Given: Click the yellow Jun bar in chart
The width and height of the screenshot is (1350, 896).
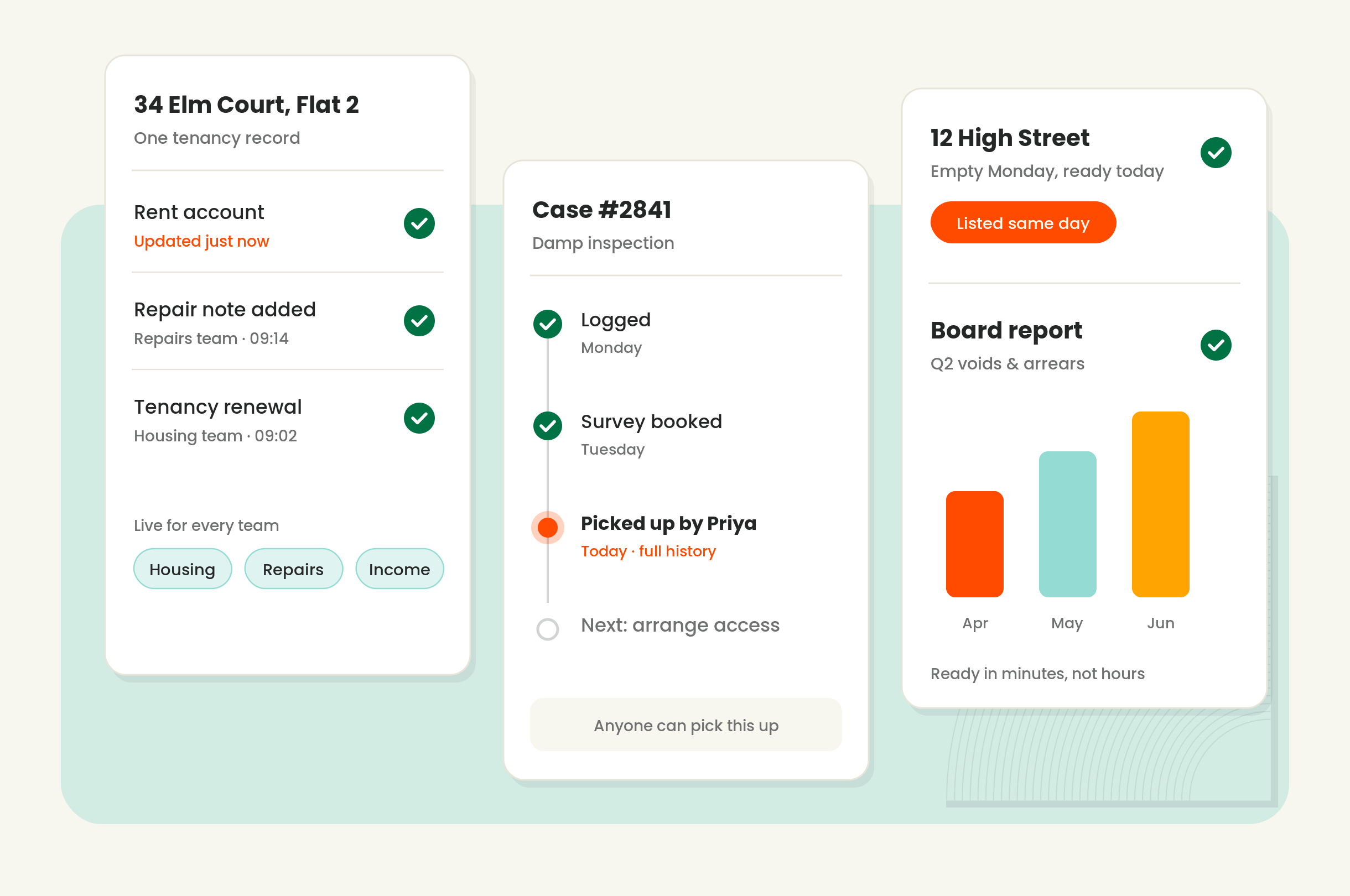Looking at the screenshot, I should (x=1160, y=504).
